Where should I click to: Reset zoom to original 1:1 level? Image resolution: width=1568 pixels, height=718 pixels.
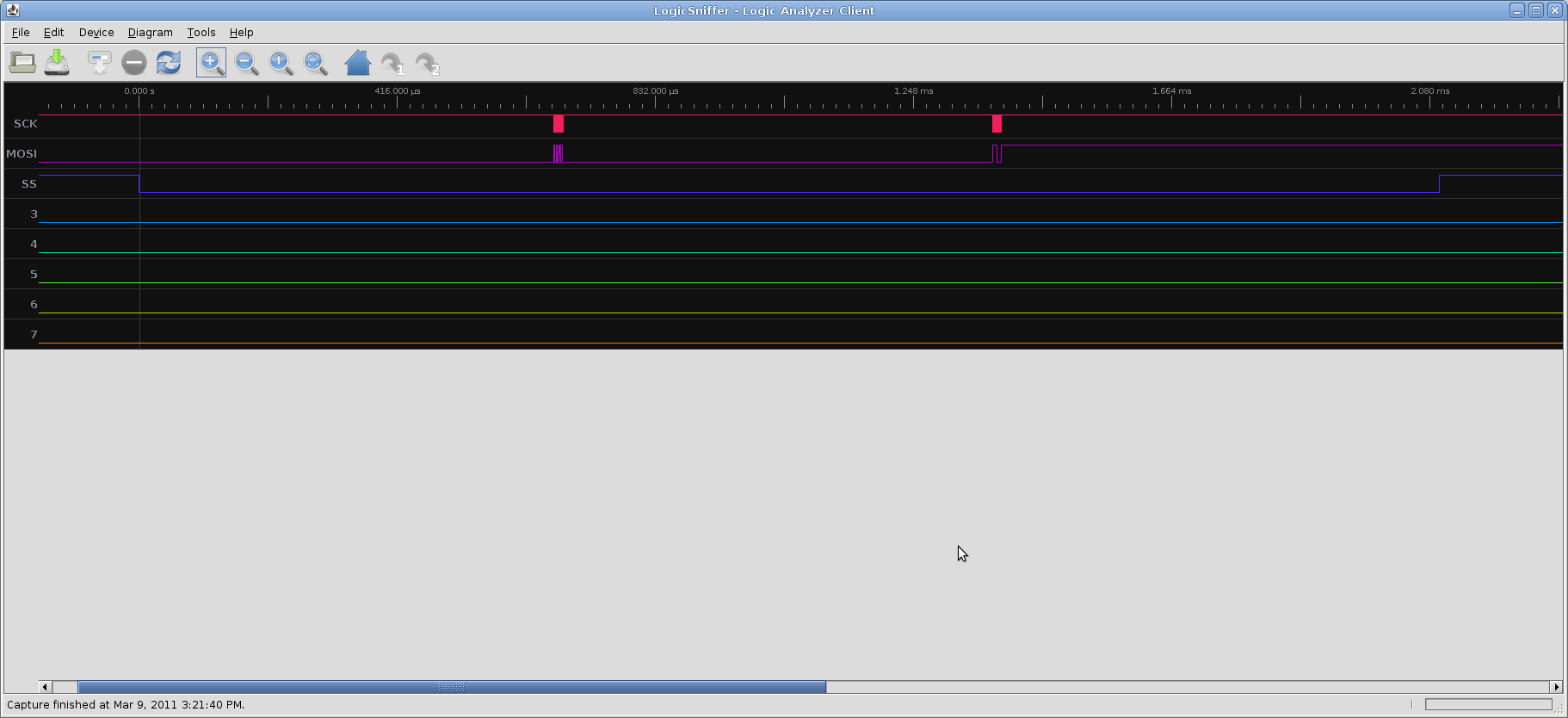pyautogui.click(x=281, y=62)
